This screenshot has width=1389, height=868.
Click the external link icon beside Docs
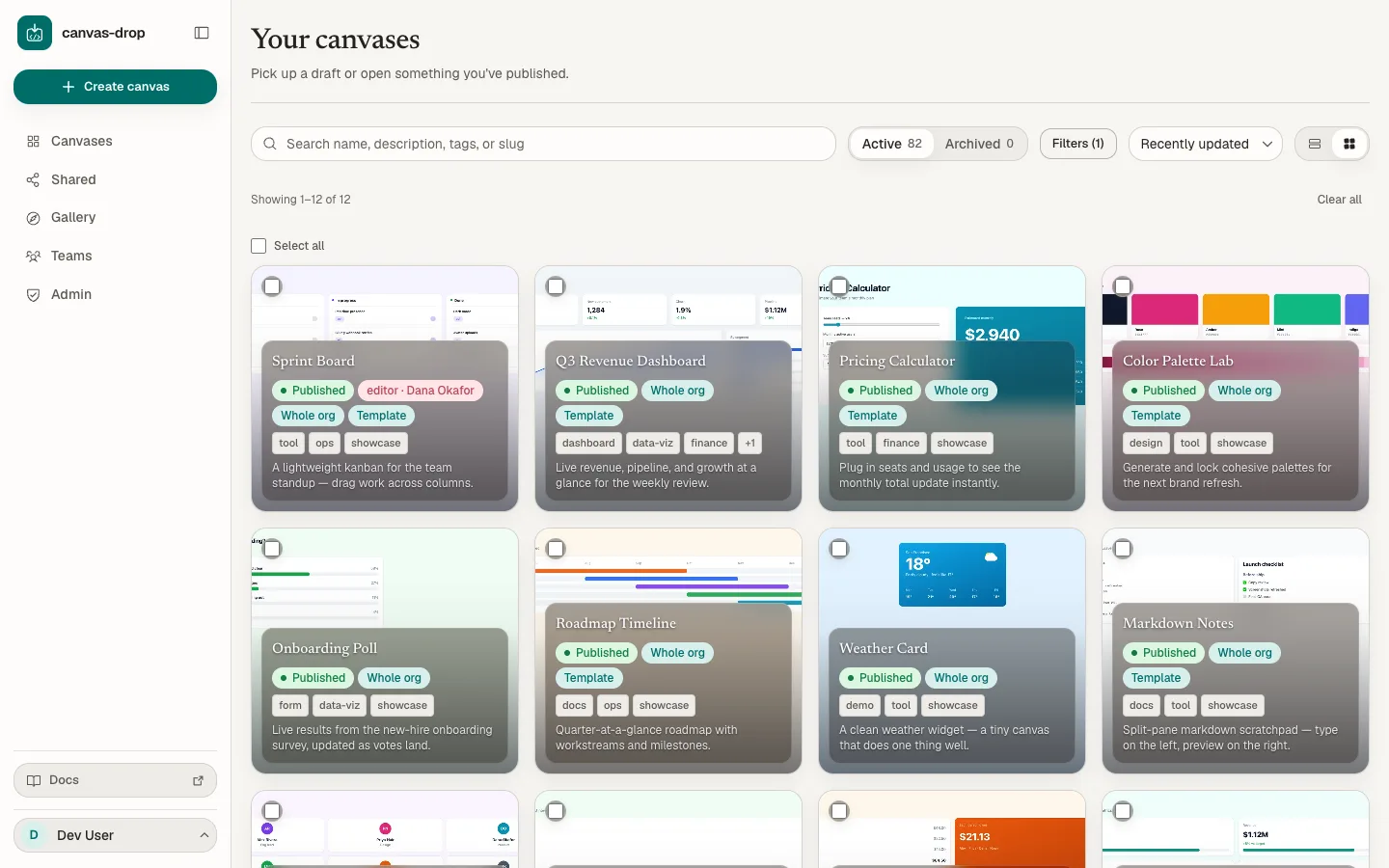click(198, 780)
